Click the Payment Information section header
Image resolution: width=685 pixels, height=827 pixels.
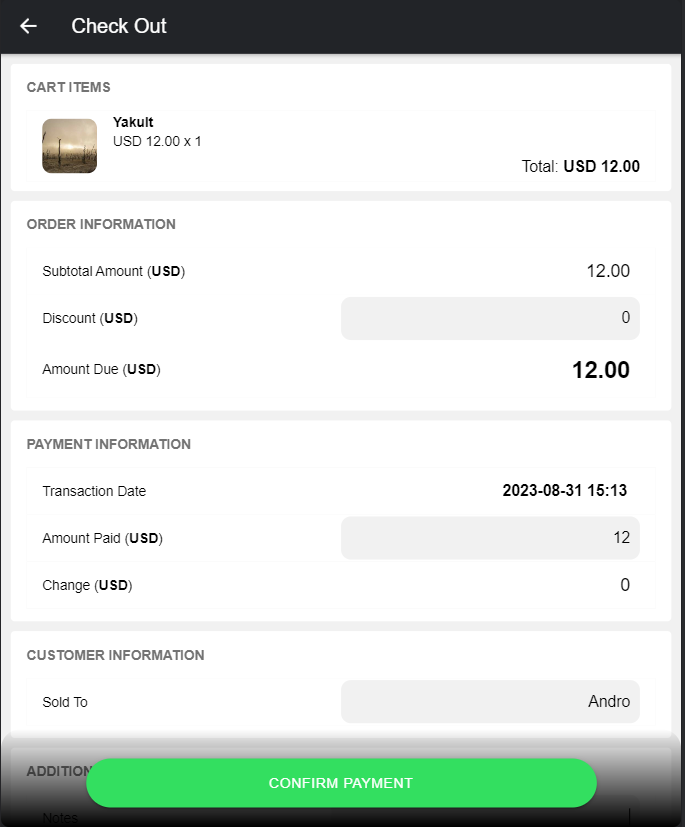108,444
